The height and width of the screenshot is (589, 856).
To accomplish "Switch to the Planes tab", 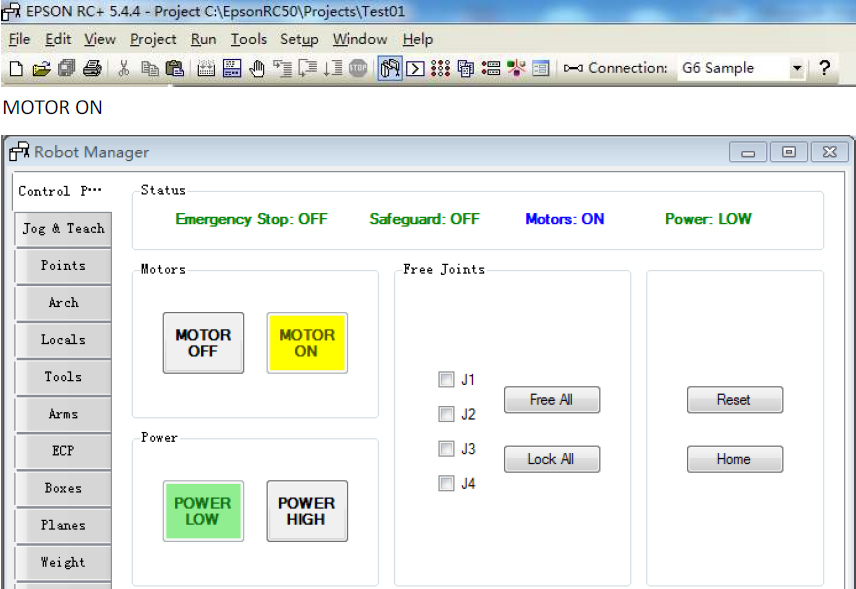I will (x=63, y=525).
